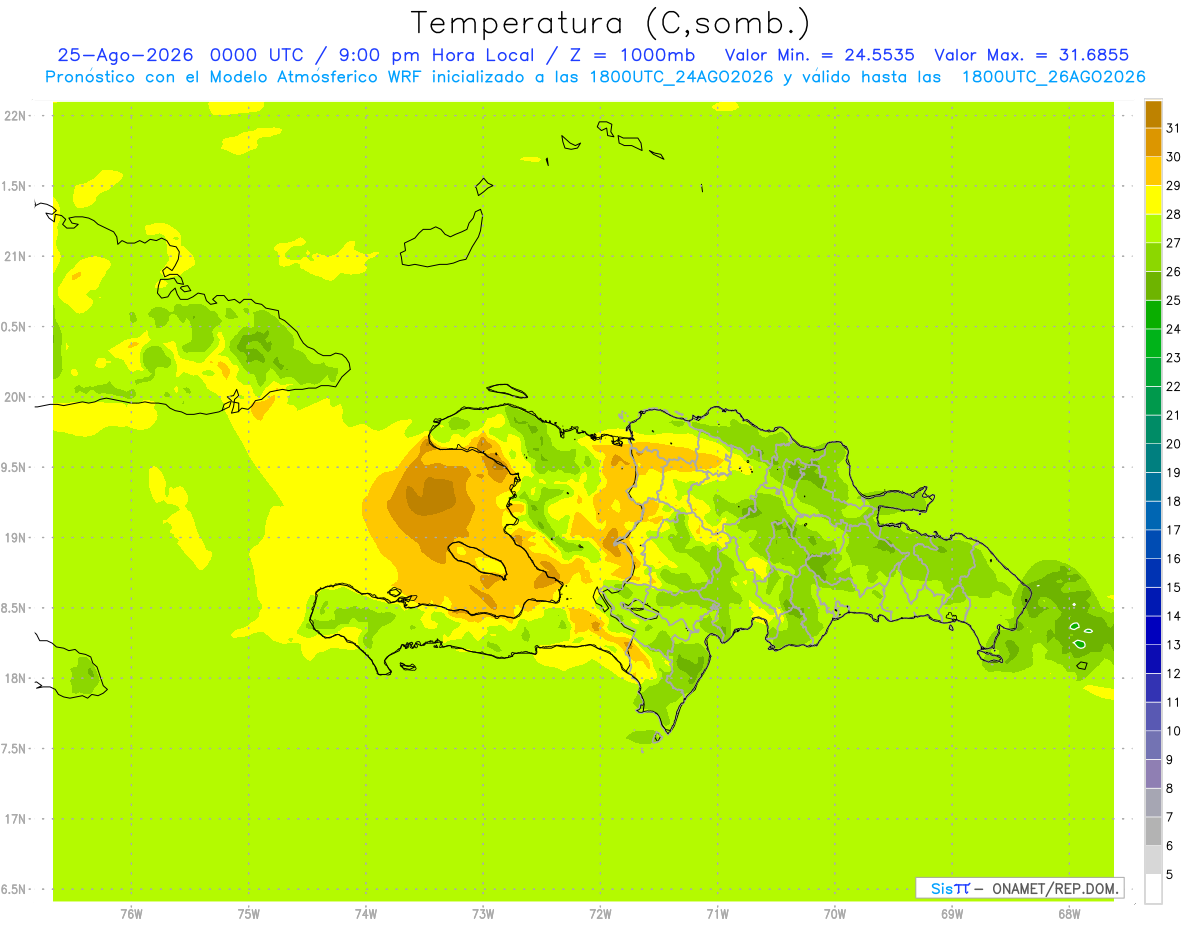Click the "19N" latitude axis label
This screenshot has width=1200, height=927.
pyautogui.click(x=15, y=538)
